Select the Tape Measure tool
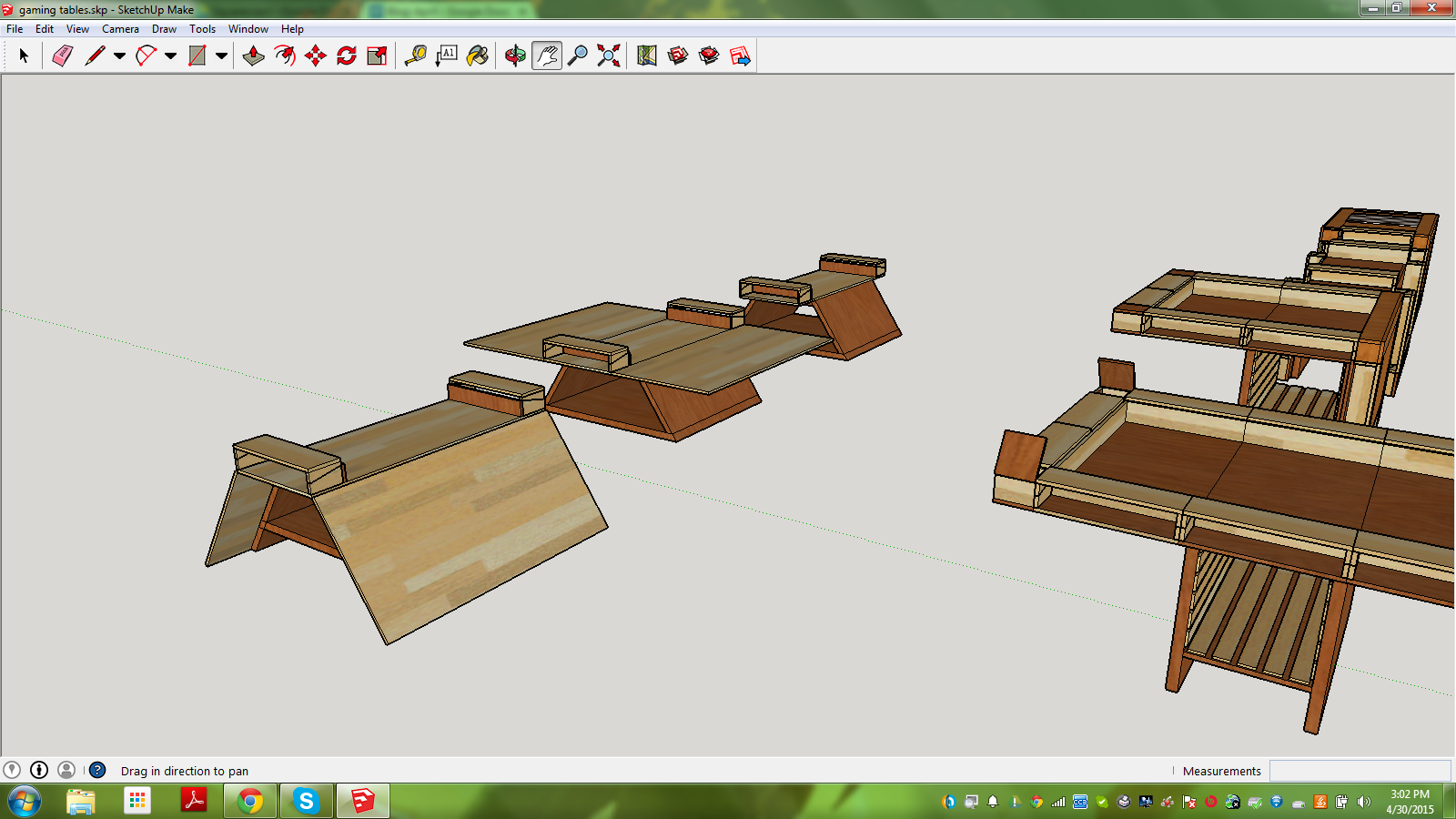1456x819 pixels. click(416, 56)
